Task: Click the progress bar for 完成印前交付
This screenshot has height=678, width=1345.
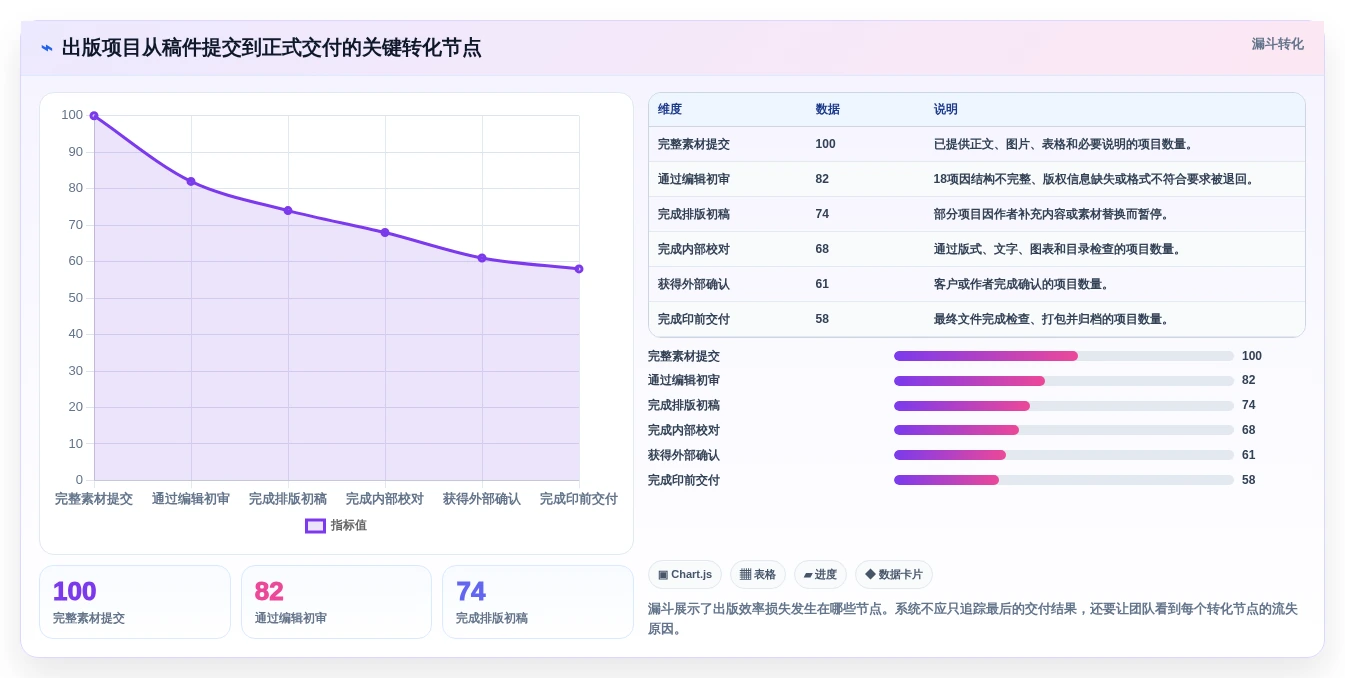Action: 1064,480
